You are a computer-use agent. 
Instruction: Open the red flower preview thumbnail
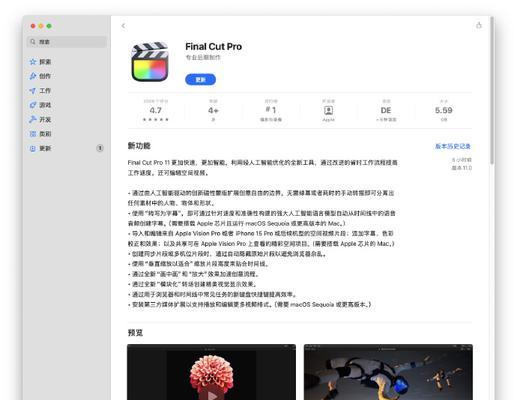point(211,372)
